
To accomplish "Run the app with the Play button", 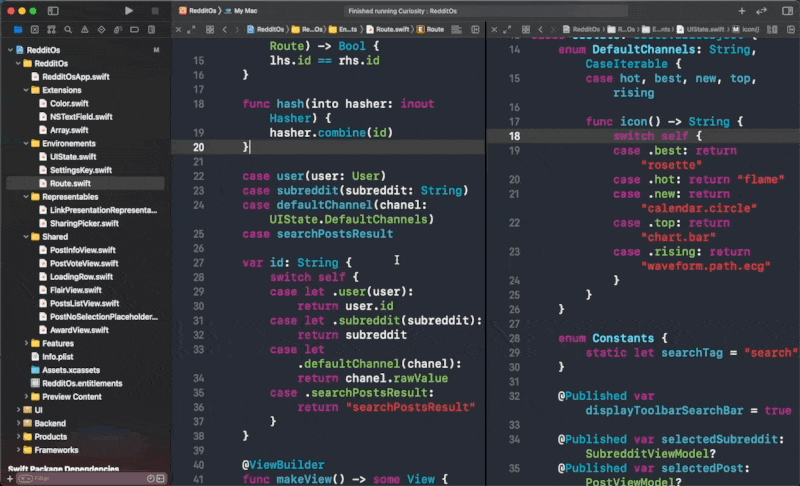I will point(129,10).
